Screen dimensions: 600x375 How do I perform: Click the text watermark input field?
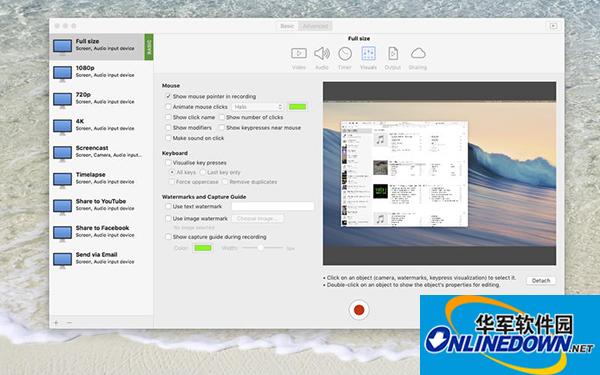click(273, 206)
